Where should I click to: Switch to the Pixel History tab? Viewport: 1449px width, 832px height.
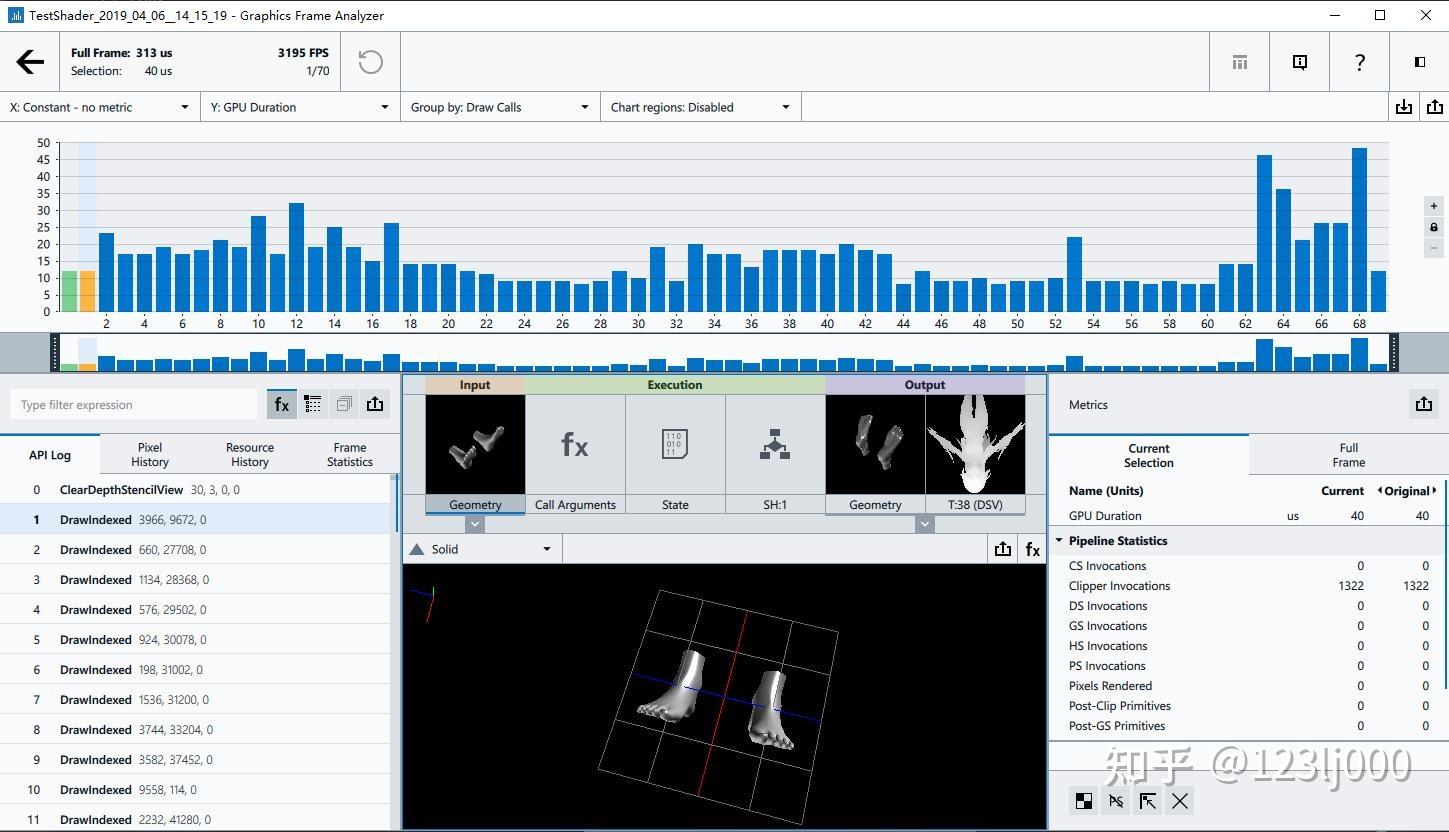(x=150, y=455)
